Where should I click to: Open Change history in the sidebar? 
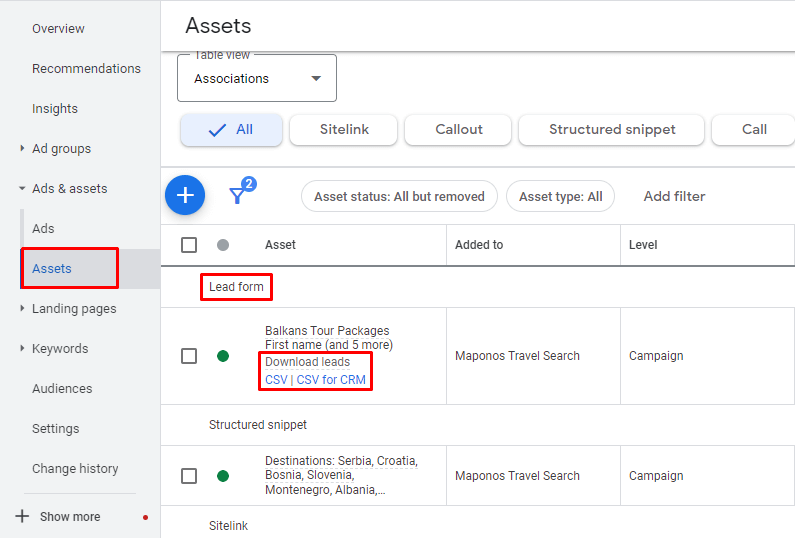point(75,469)
